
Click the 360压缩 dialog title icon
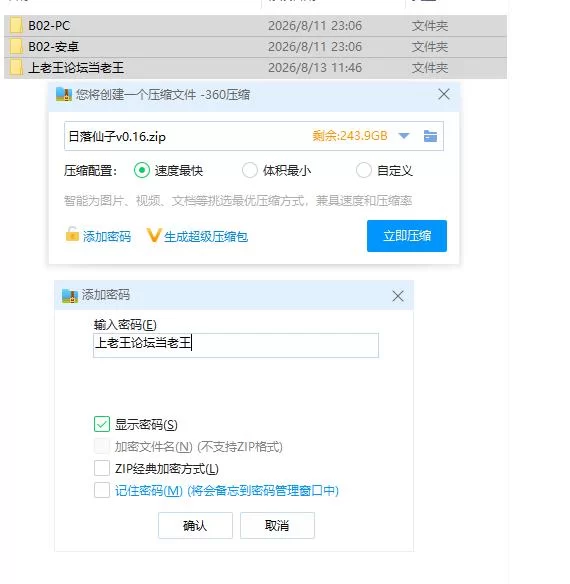click(64, 95)
